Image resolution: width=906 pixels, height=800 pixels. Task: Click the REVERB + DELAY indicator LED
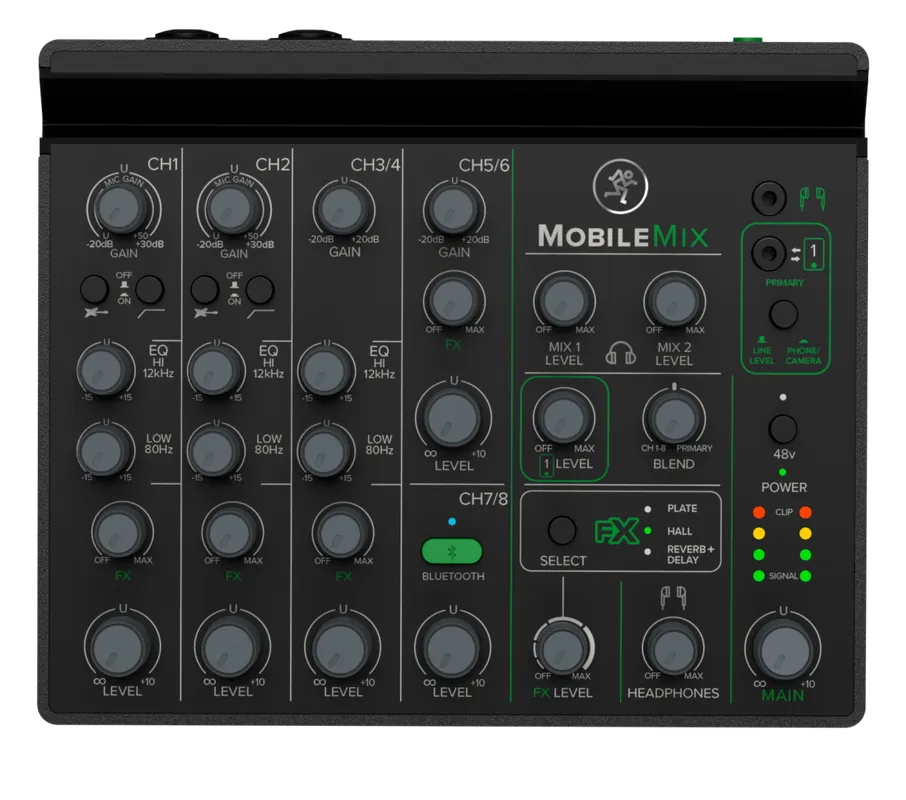tap(648, 552)
